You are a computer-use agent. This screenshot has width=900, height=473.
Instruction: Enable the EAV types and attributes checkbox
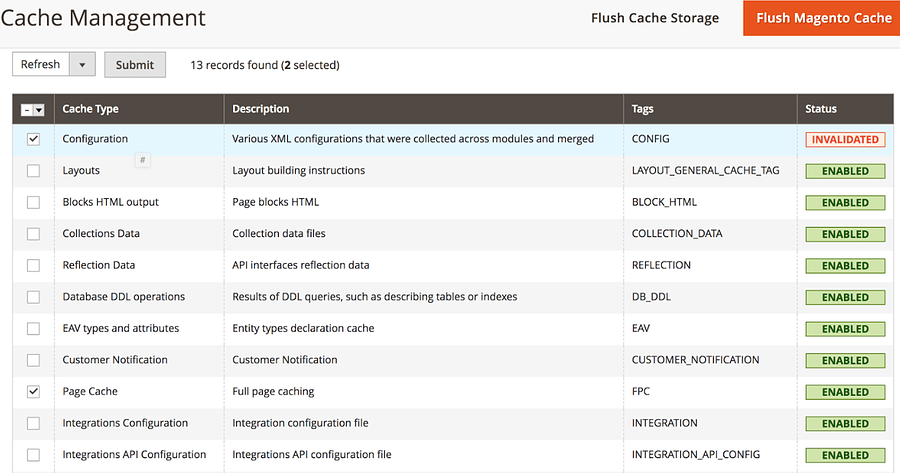tap(33, 329)
